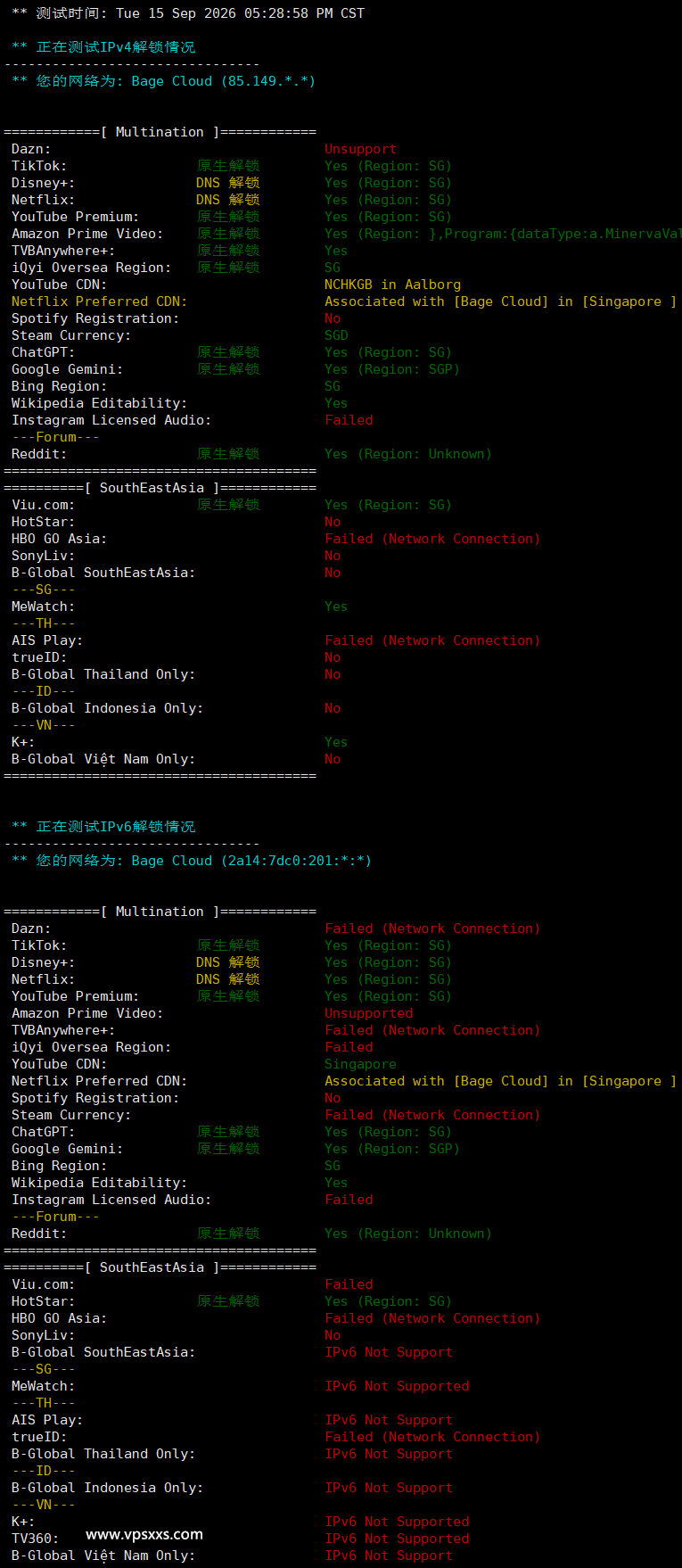
Task: Click 'Failed (Network Connection)' beside TVBAnywhere+
Action: pyautogui.click(x=432, y=1030)
